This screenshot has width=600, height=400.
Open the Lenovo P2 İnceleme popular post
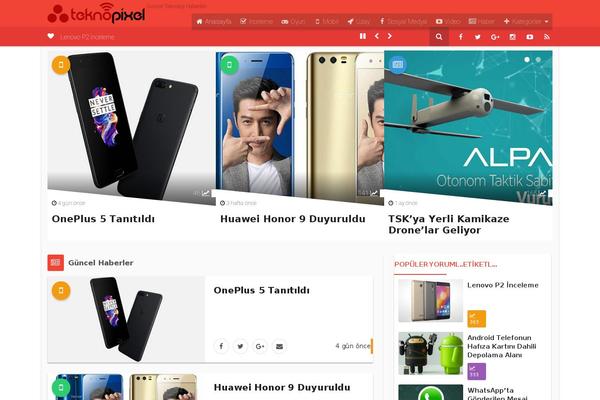(x=503, y=285)
